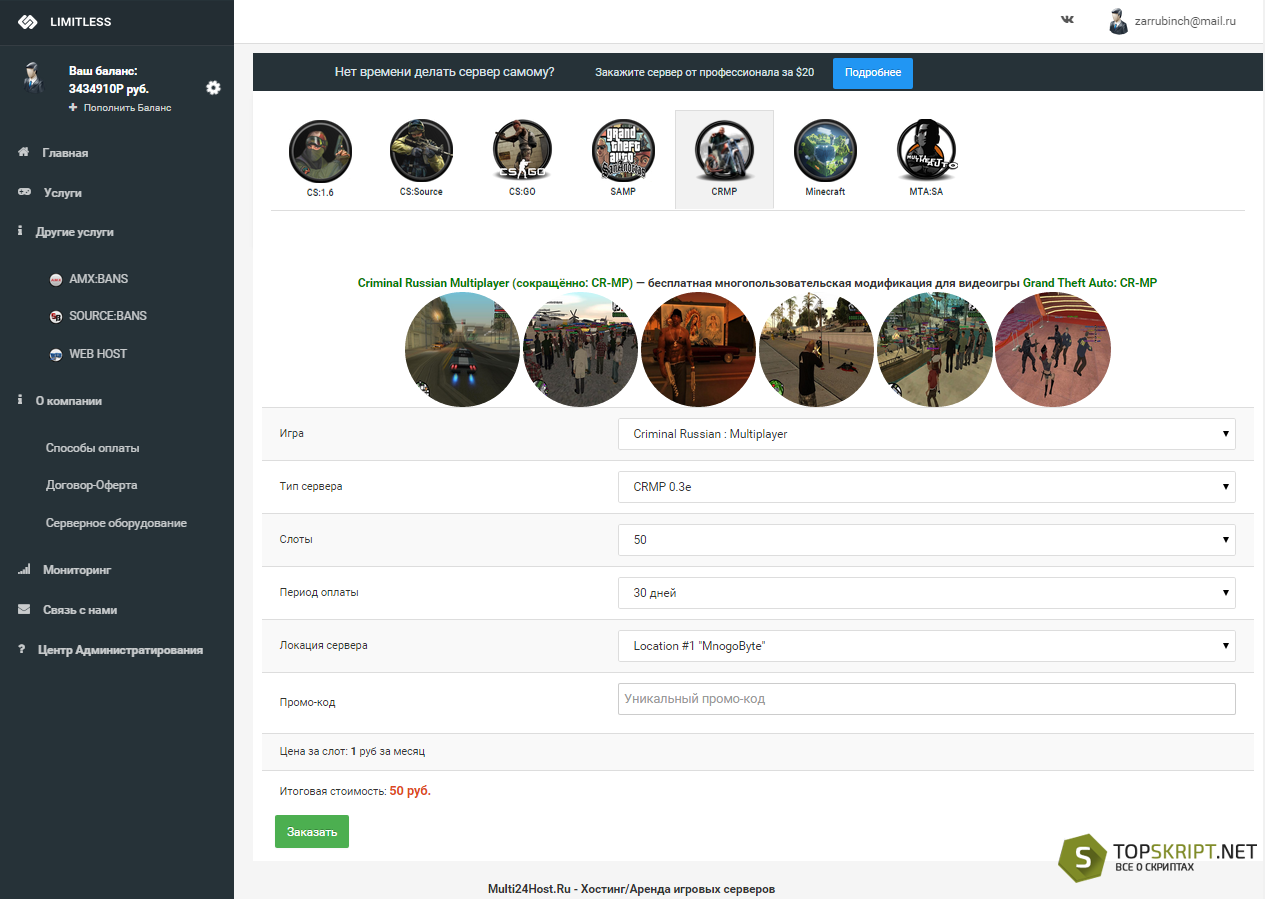Click the red casino screenshot thumbnail
Viewport: 1265px width, 899px height.
tap(1053, 349)
